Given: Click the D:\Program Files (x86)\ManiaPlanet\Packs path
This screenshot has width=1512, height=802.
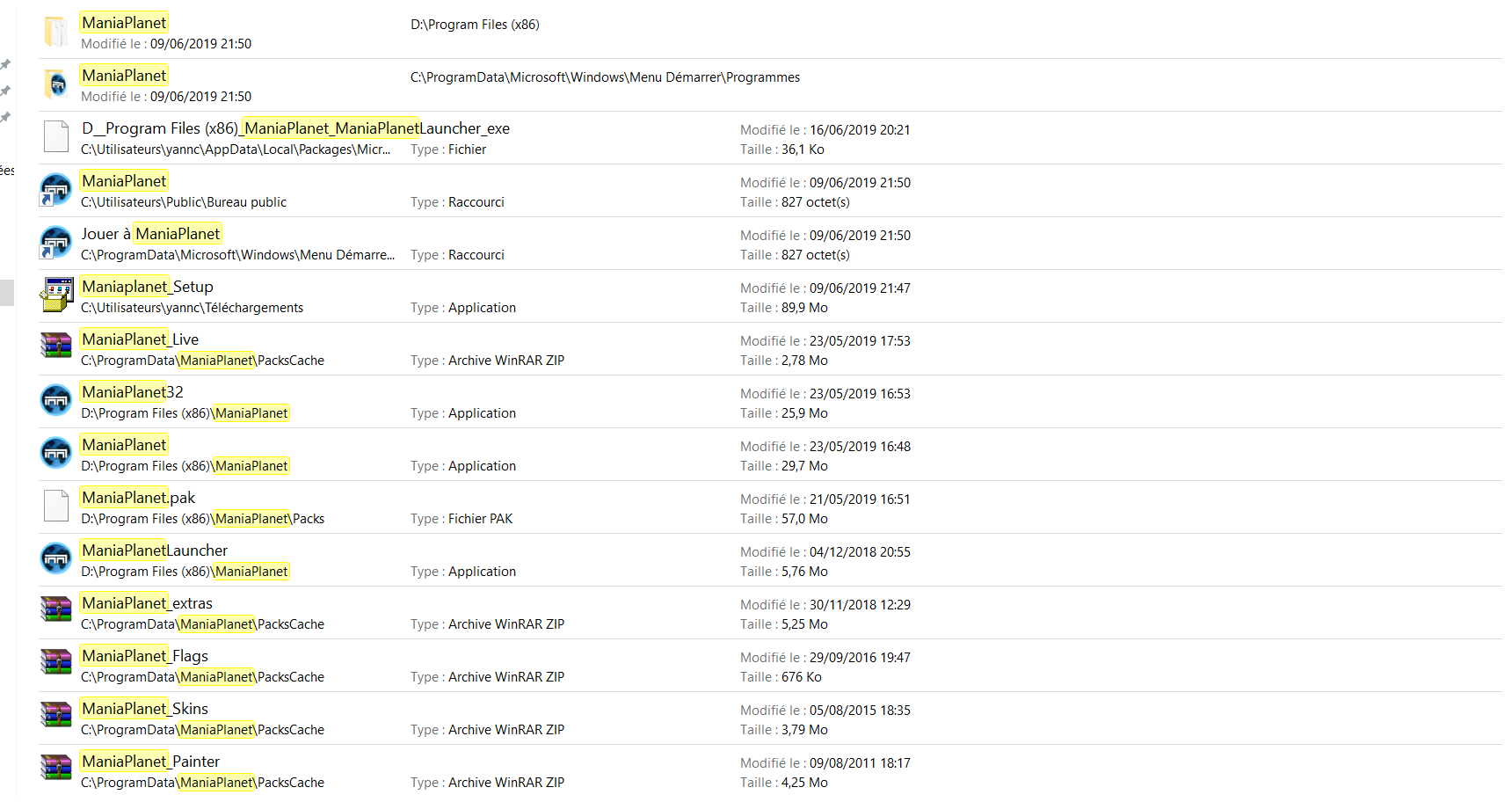Looking at the screenshot, I should (203, 519).
